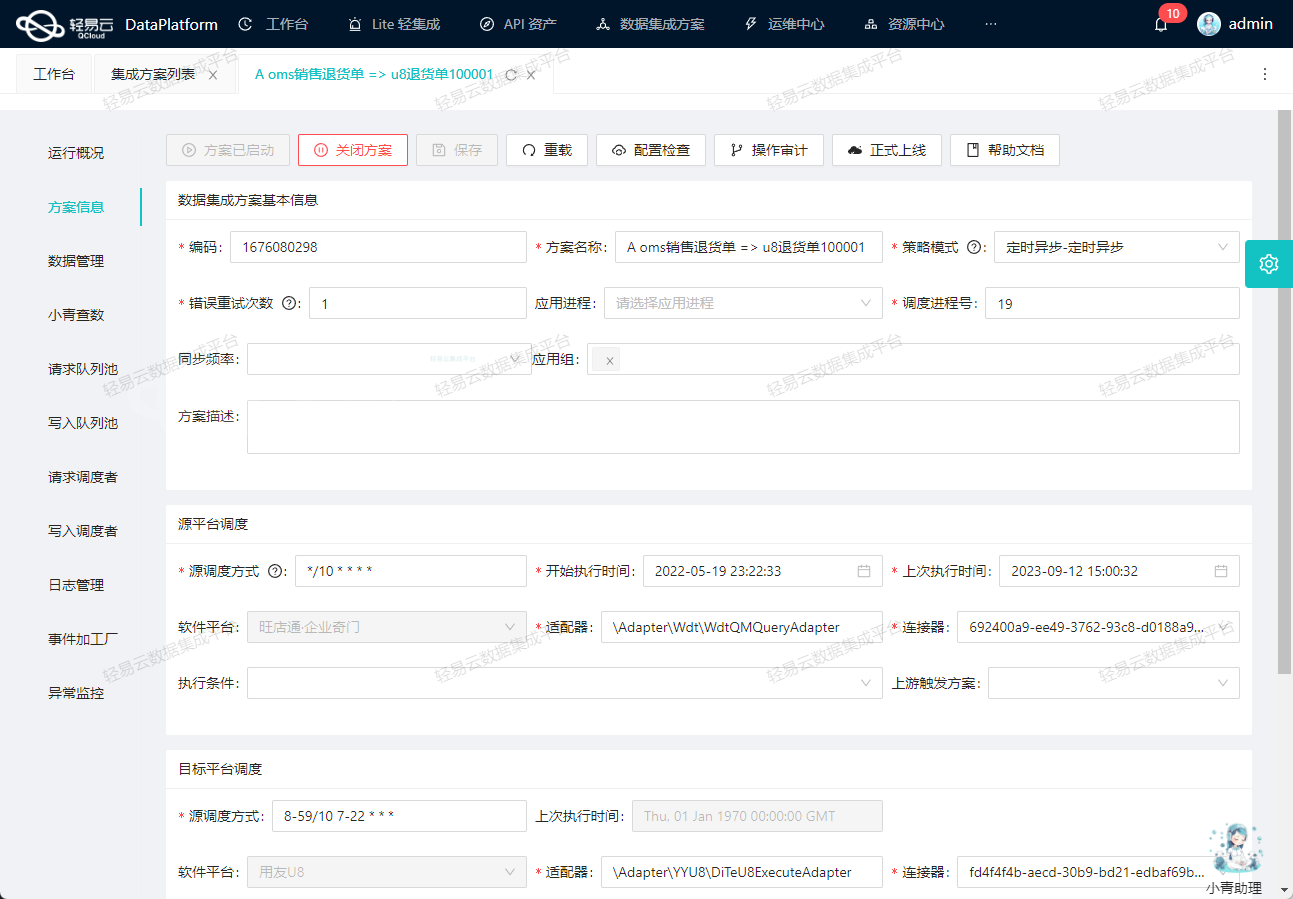Remove the tag in 应用组 field
1293x899 pixels.
click(609, 360)
